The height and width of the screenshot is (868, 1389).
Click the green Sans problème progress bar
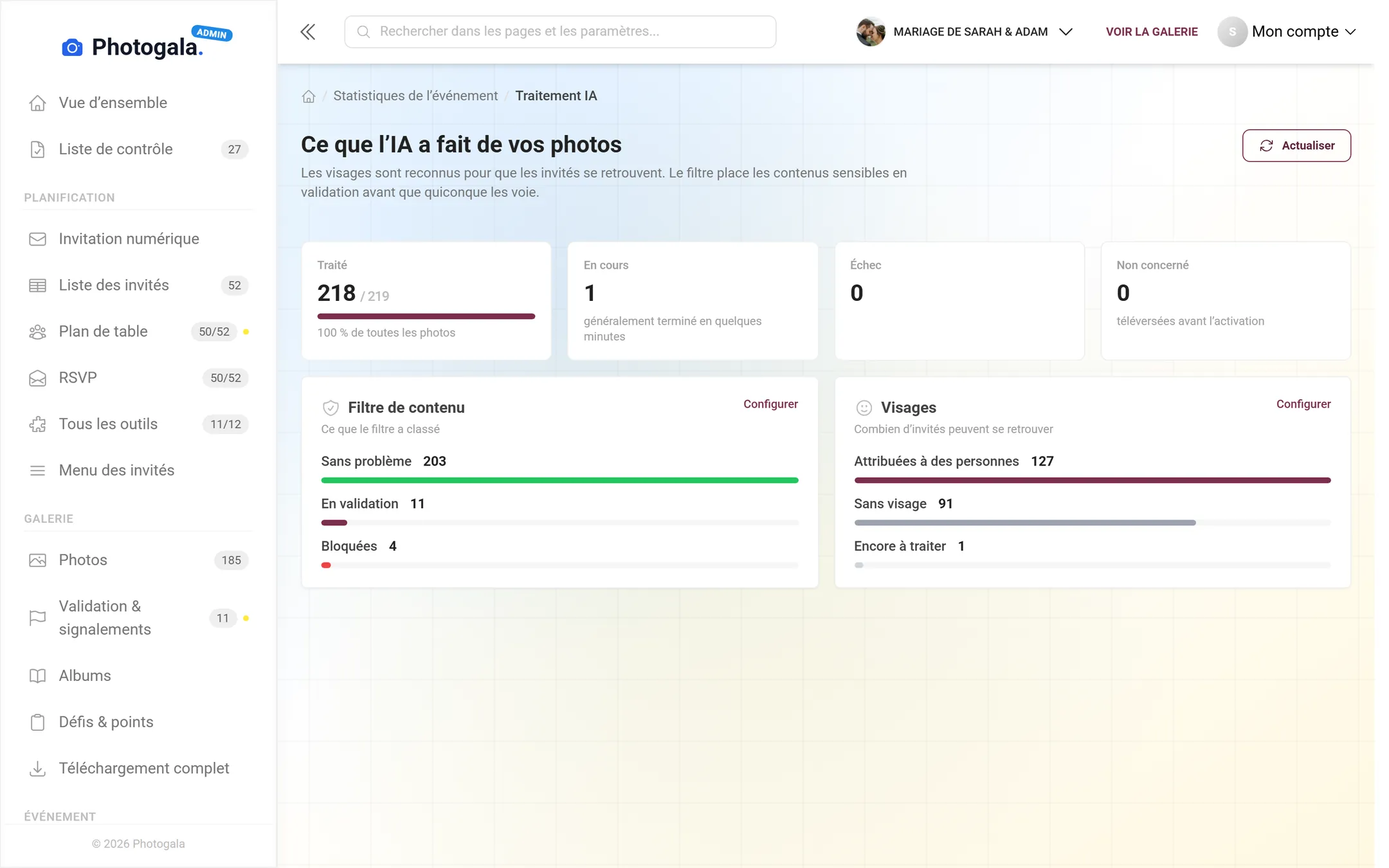tap(559, 480)
